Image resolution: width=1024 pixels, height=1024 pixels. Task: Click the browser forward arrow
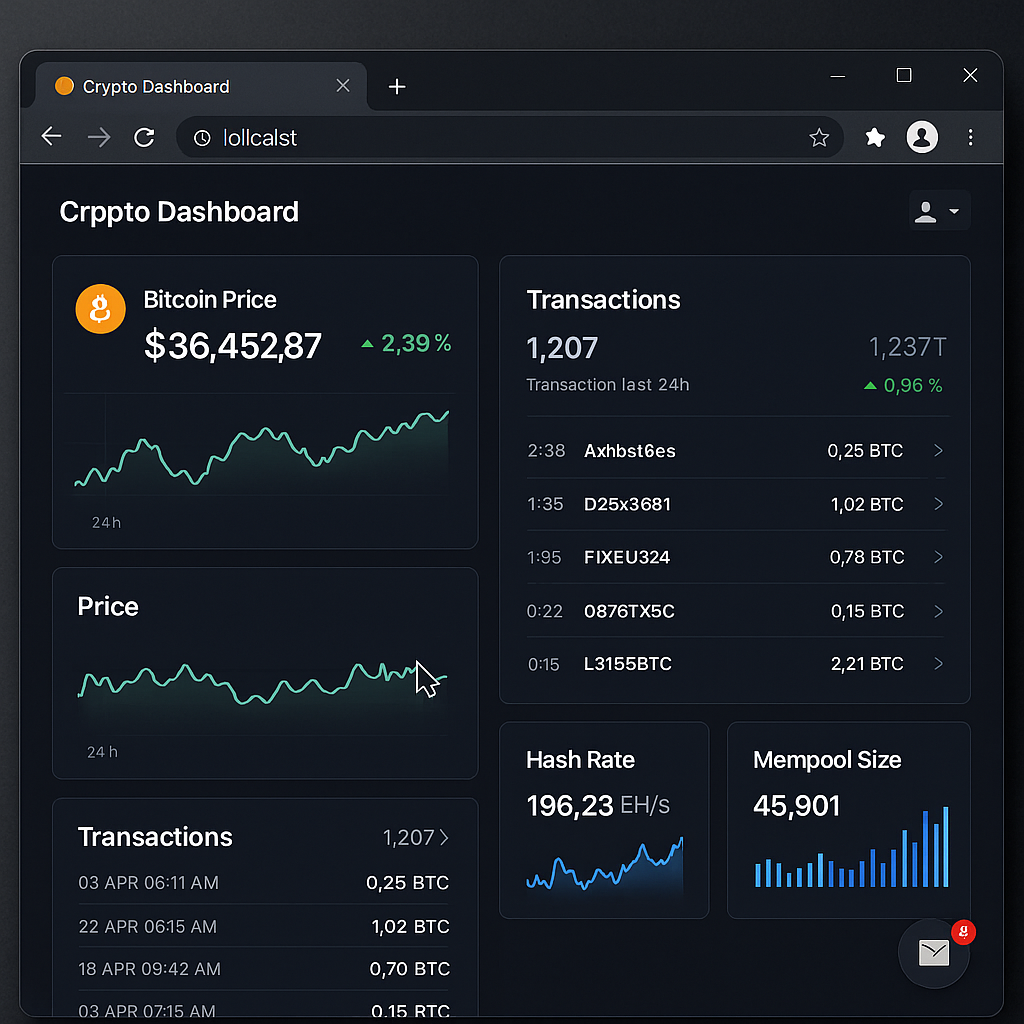pyautogui.click(x=99, y=137)
